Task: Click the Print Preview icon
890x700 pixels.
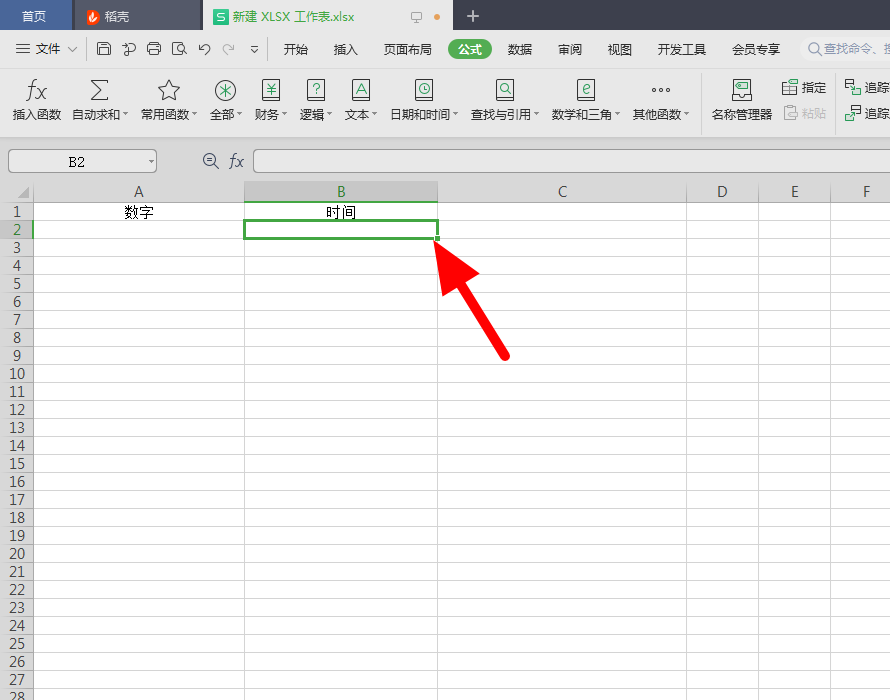Action: click(x=179, y=49)
